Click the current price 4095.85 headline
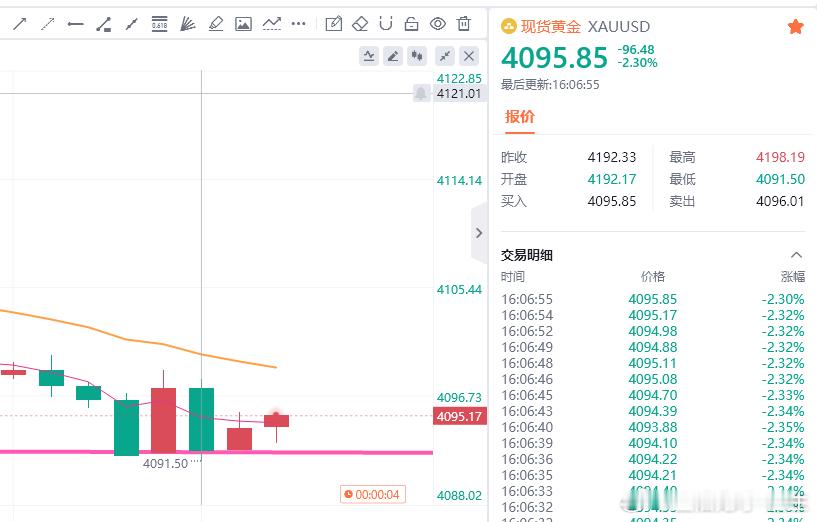 click(554, 57)
